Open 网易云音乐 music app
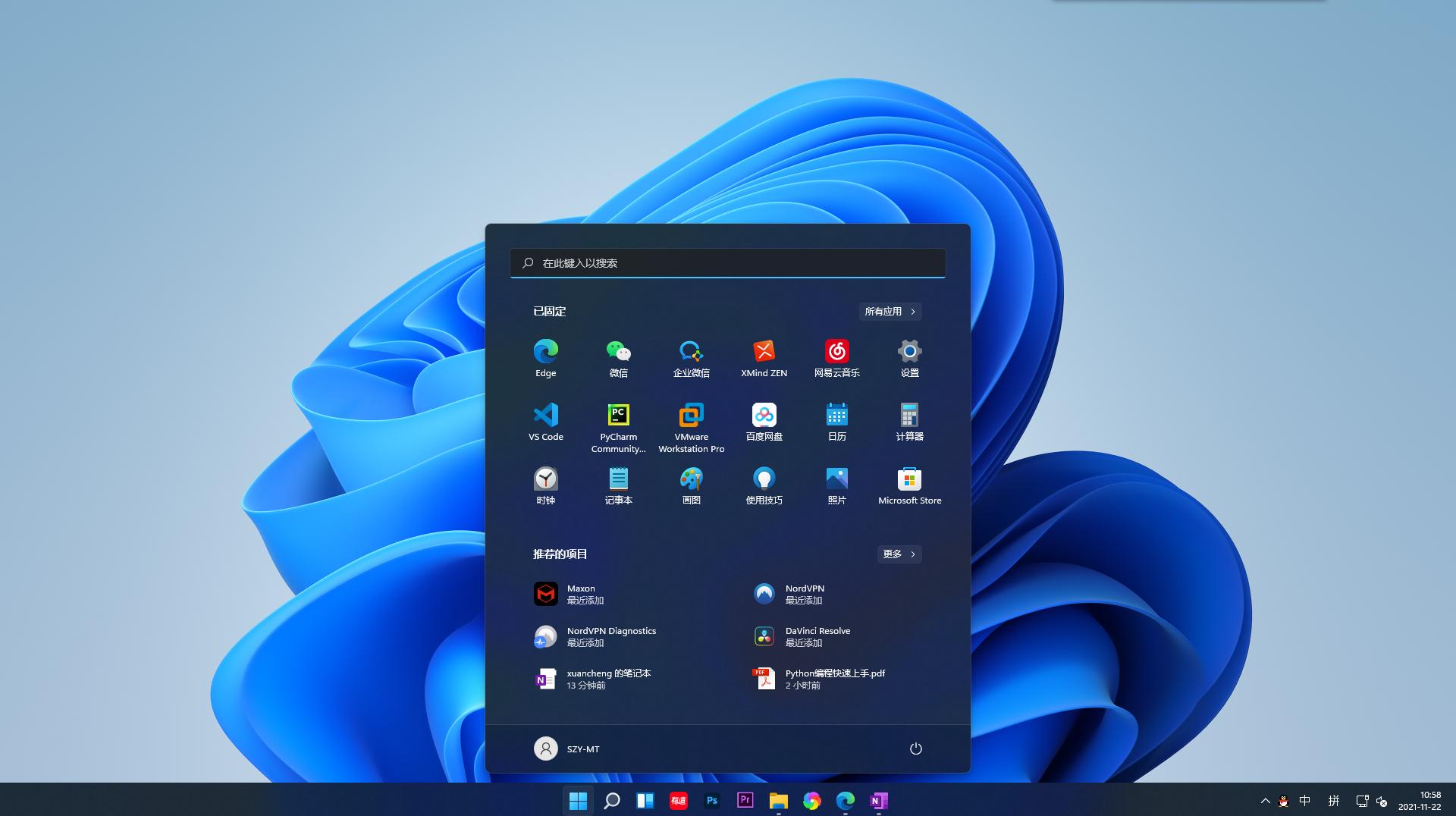 point(836,356)
